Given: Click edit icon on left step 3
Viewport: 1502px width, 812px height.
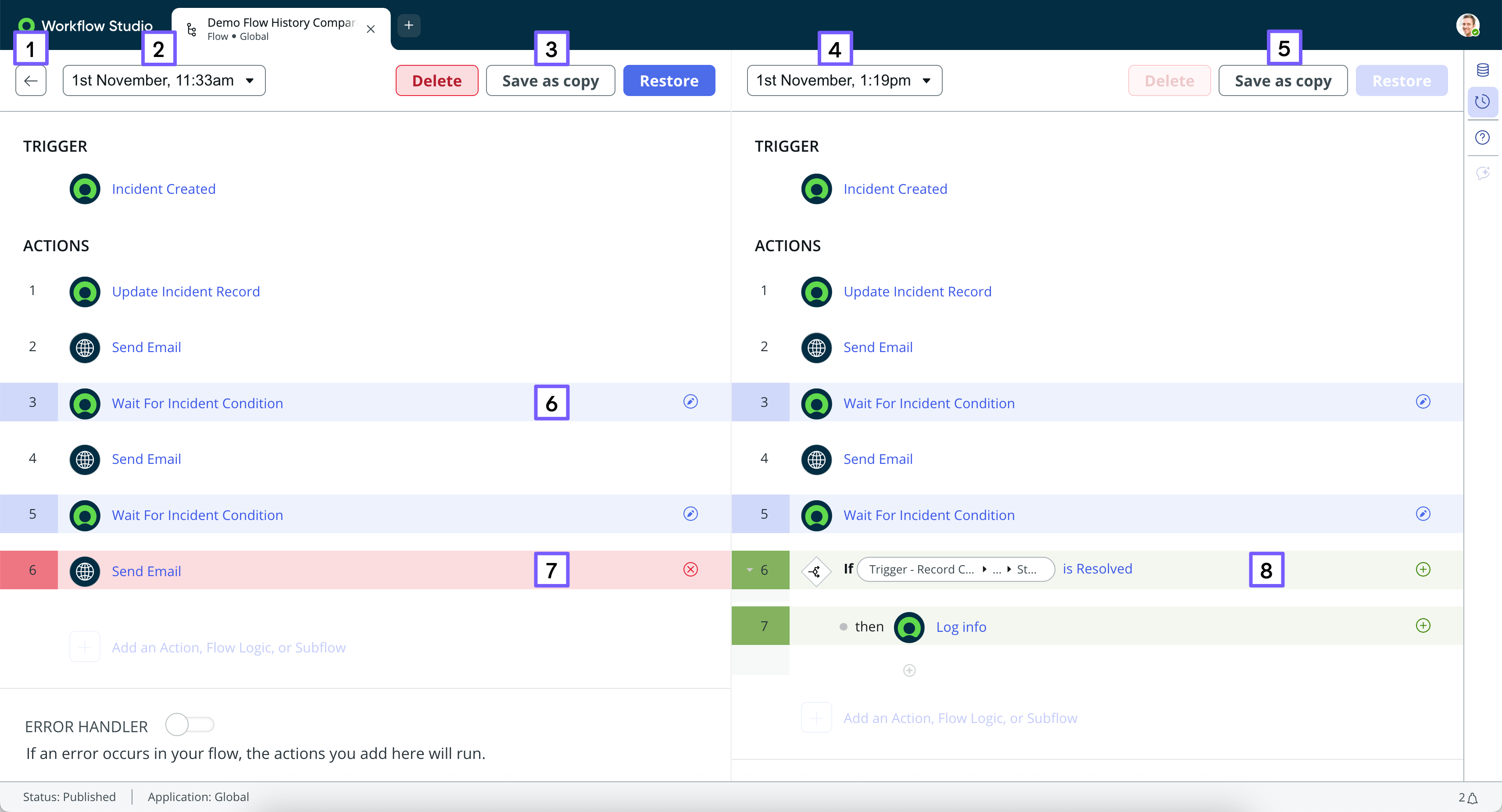Looking at the screenshot, I should coord(690,402).
